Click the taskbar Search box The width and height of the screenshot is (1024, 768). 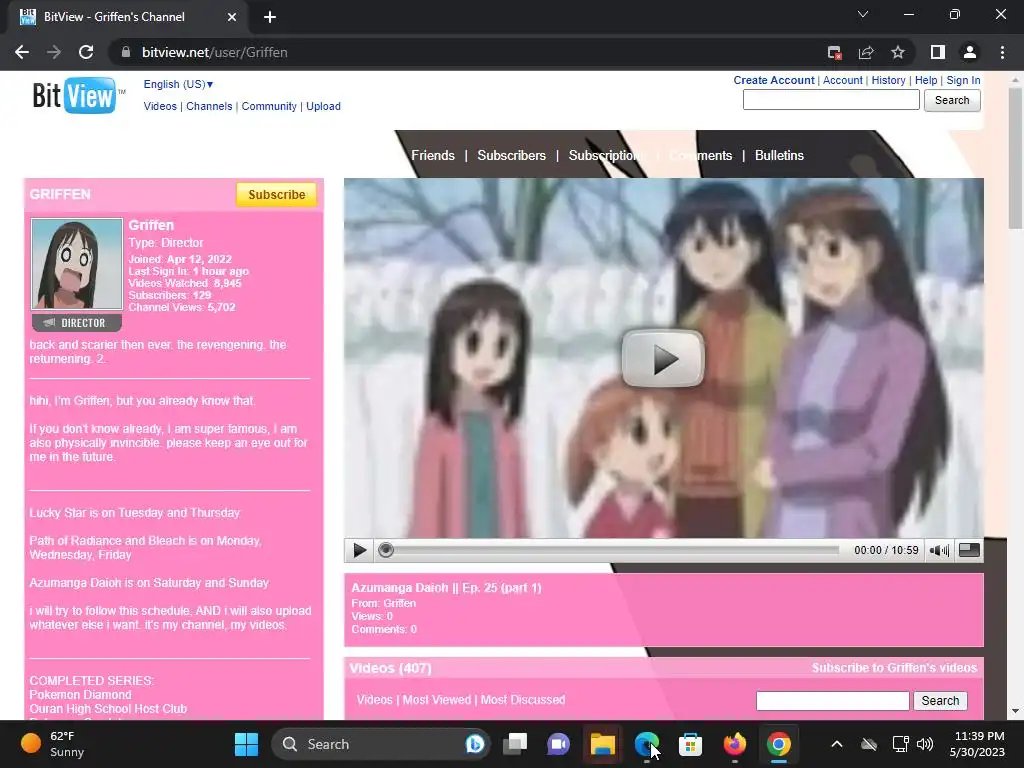coord(381,744)
